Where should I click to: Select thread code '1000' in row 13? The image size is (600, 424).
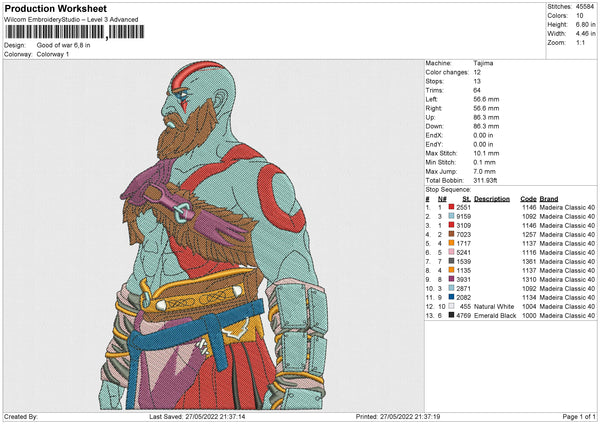[x=529, y=316]
